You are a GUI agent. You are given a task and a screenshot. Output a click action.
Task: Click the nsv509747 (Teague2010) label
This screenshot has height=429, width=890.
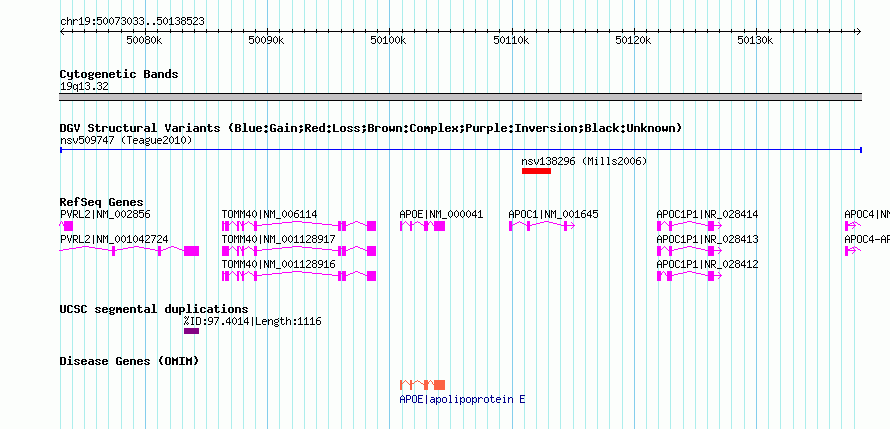click(x=126, y=140)
